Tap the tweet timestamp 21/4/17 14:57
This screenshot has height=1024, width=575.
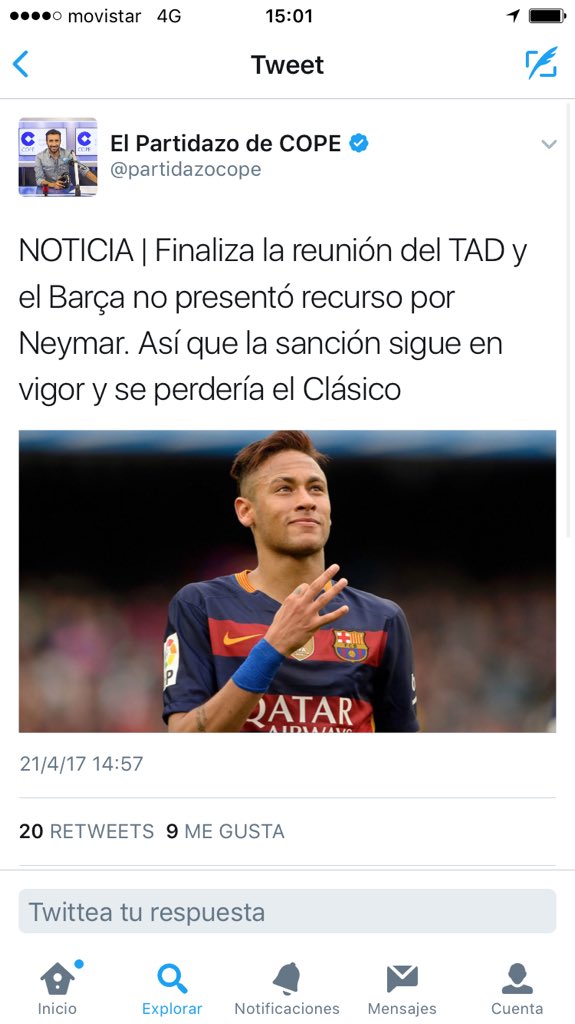pos(81,763)
